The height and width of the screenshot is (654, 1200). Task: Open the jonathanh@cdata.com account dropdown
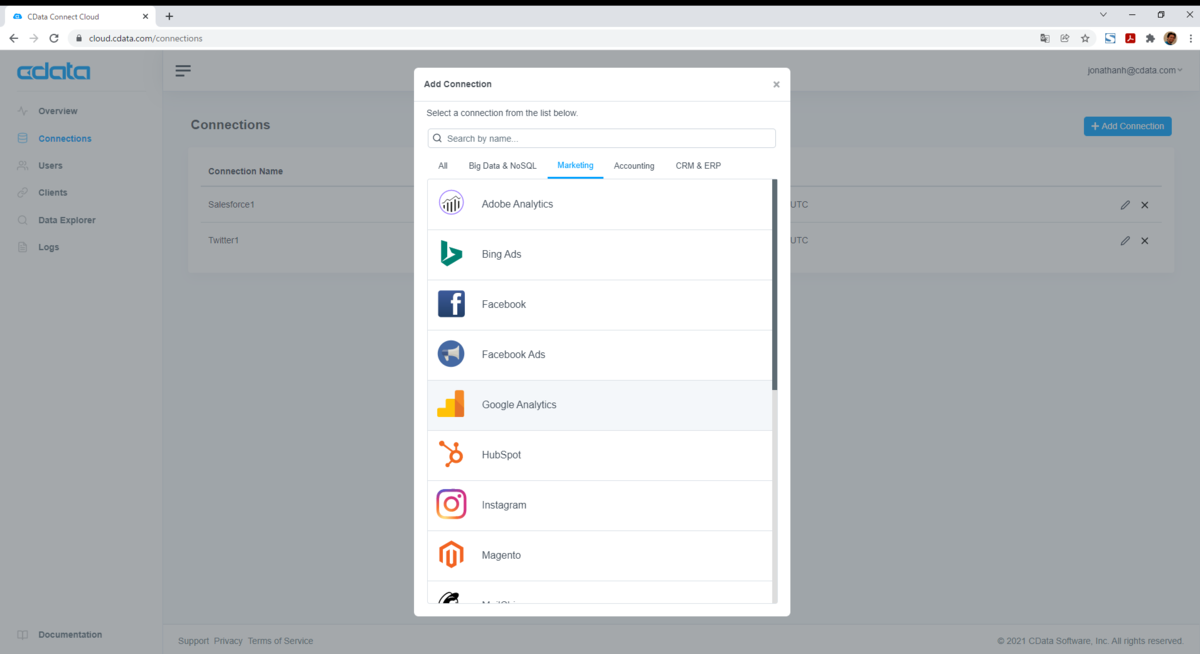[x=1135, y=70]
